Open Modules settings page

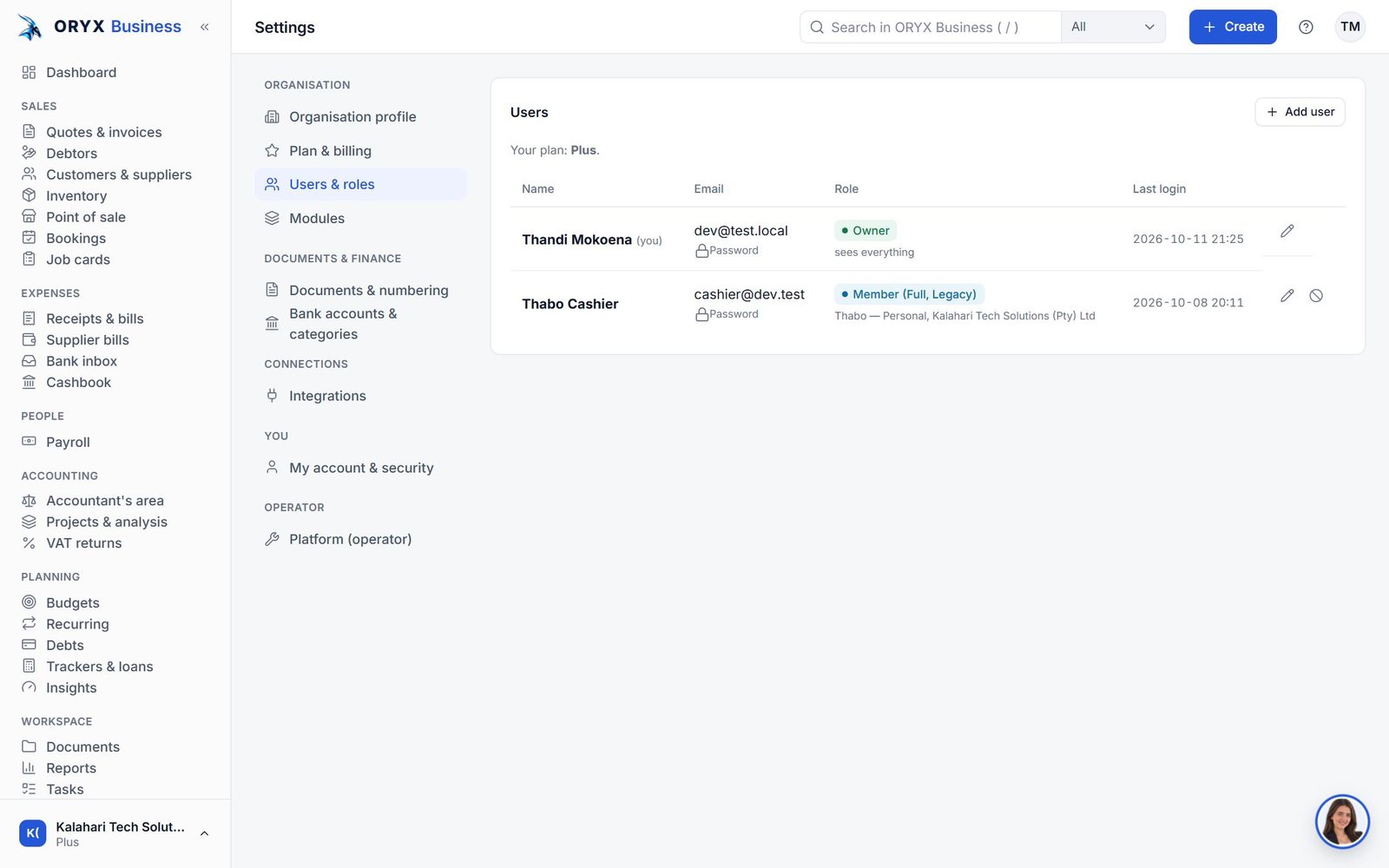[x=360, y=218]
